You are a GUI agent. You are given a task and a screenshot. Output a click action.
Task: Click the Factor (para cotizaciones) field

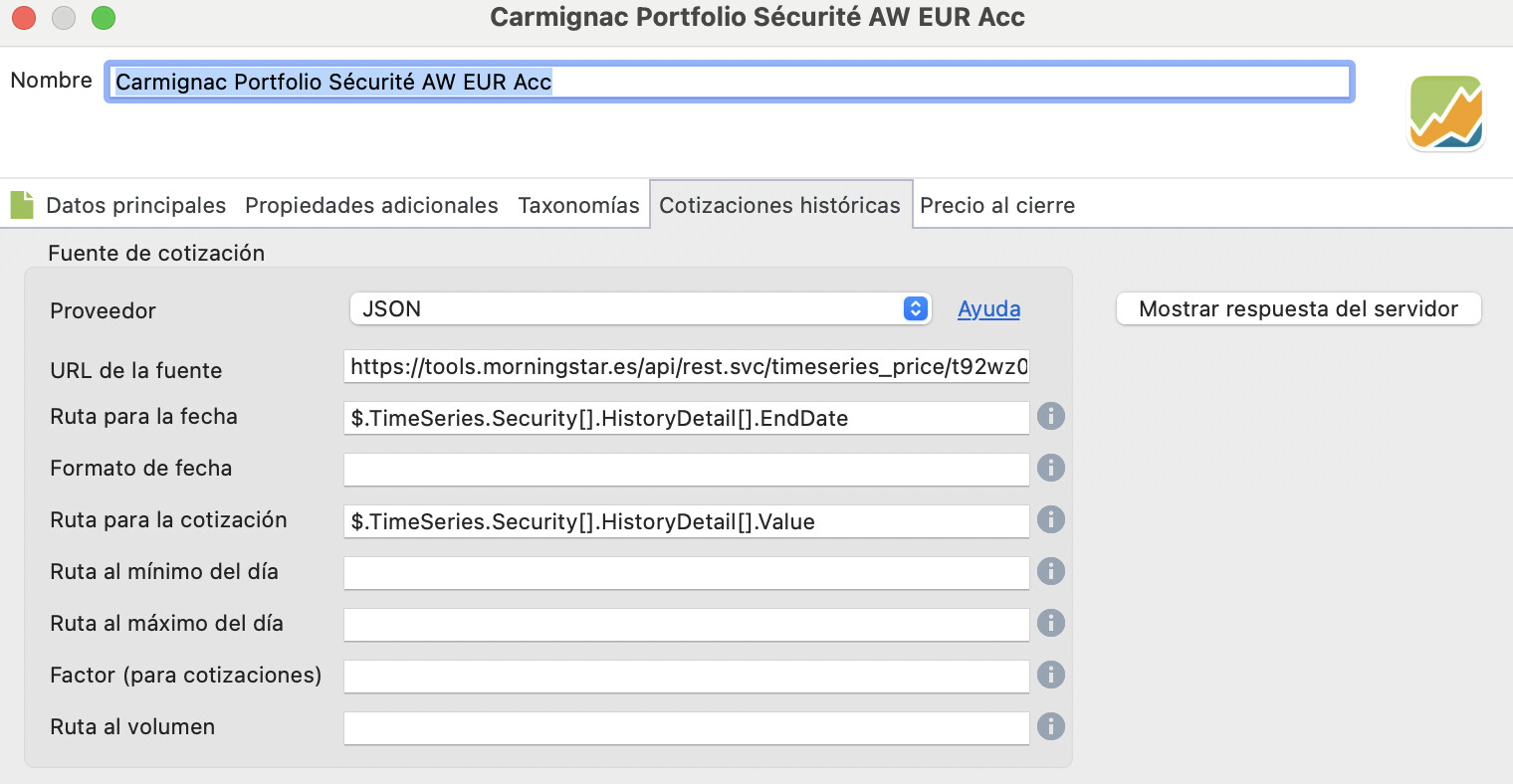(x=686, y=677)
